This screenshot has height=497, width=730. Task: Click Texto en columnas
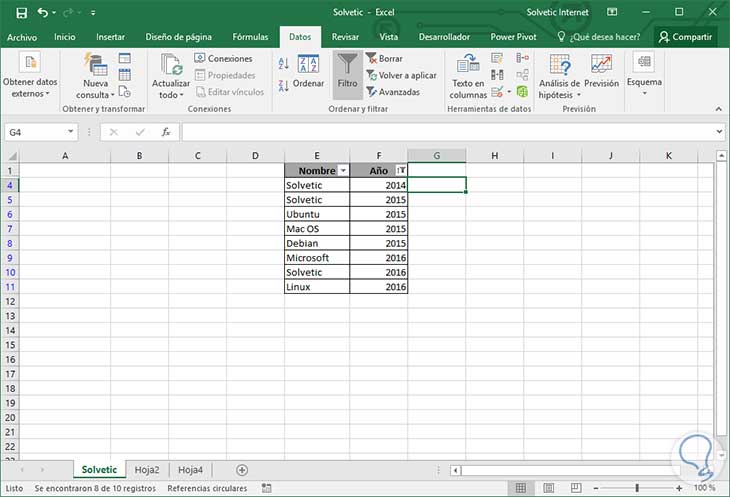point(468,76)
